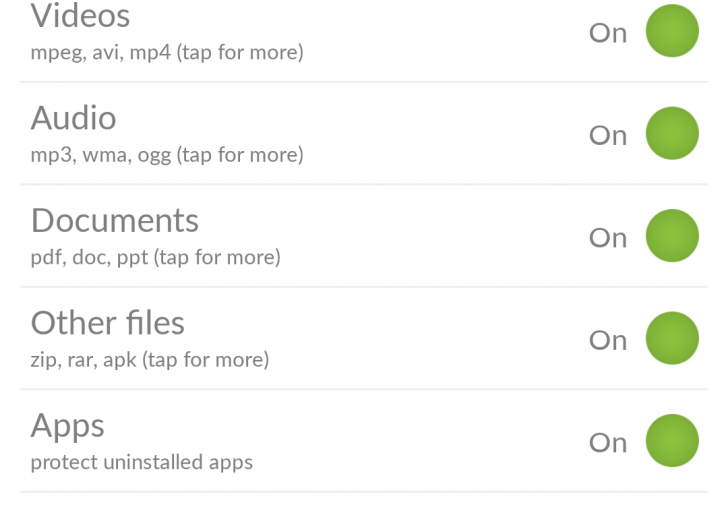
Task: Open the Audio category title
Action: [x=74, y=118]
